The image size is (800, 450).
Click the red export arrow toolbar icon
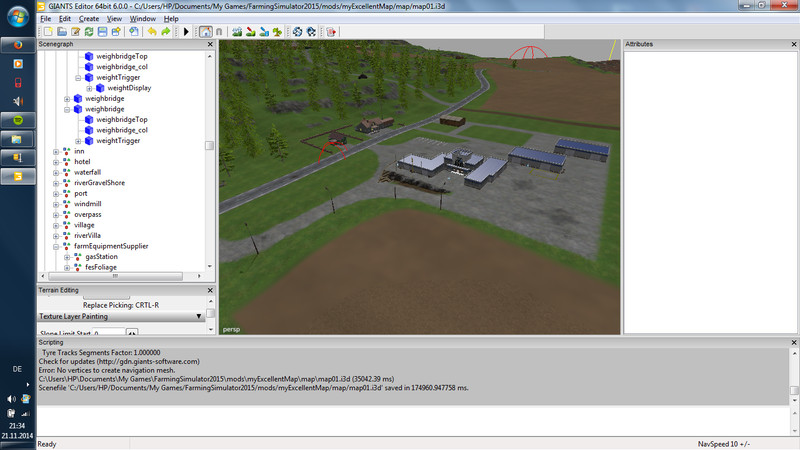coord(331,32)
